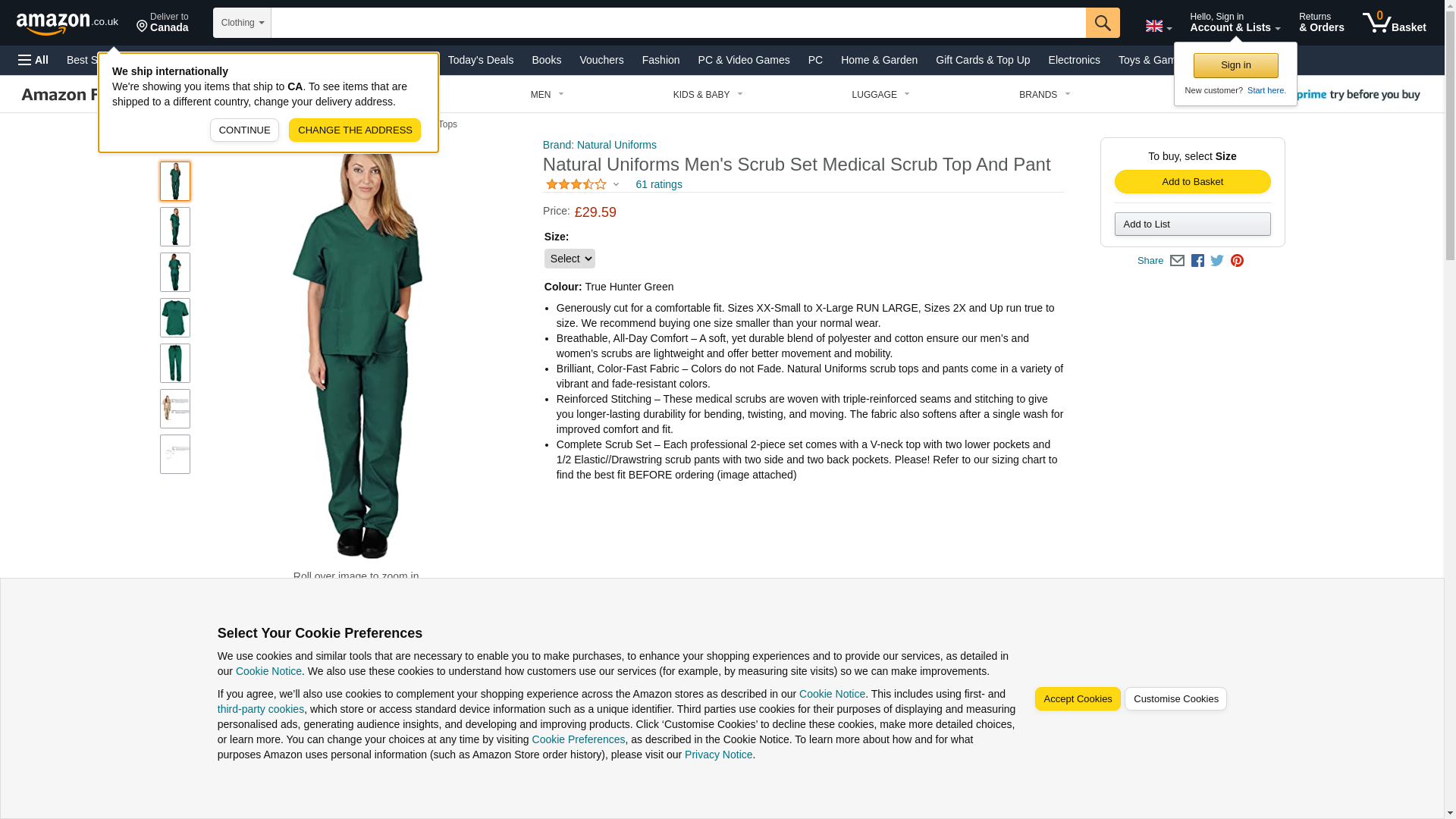Open Today's Deals navigation item
The image size is (1456, 819).
pyautogui.click(x=480, y=60)
